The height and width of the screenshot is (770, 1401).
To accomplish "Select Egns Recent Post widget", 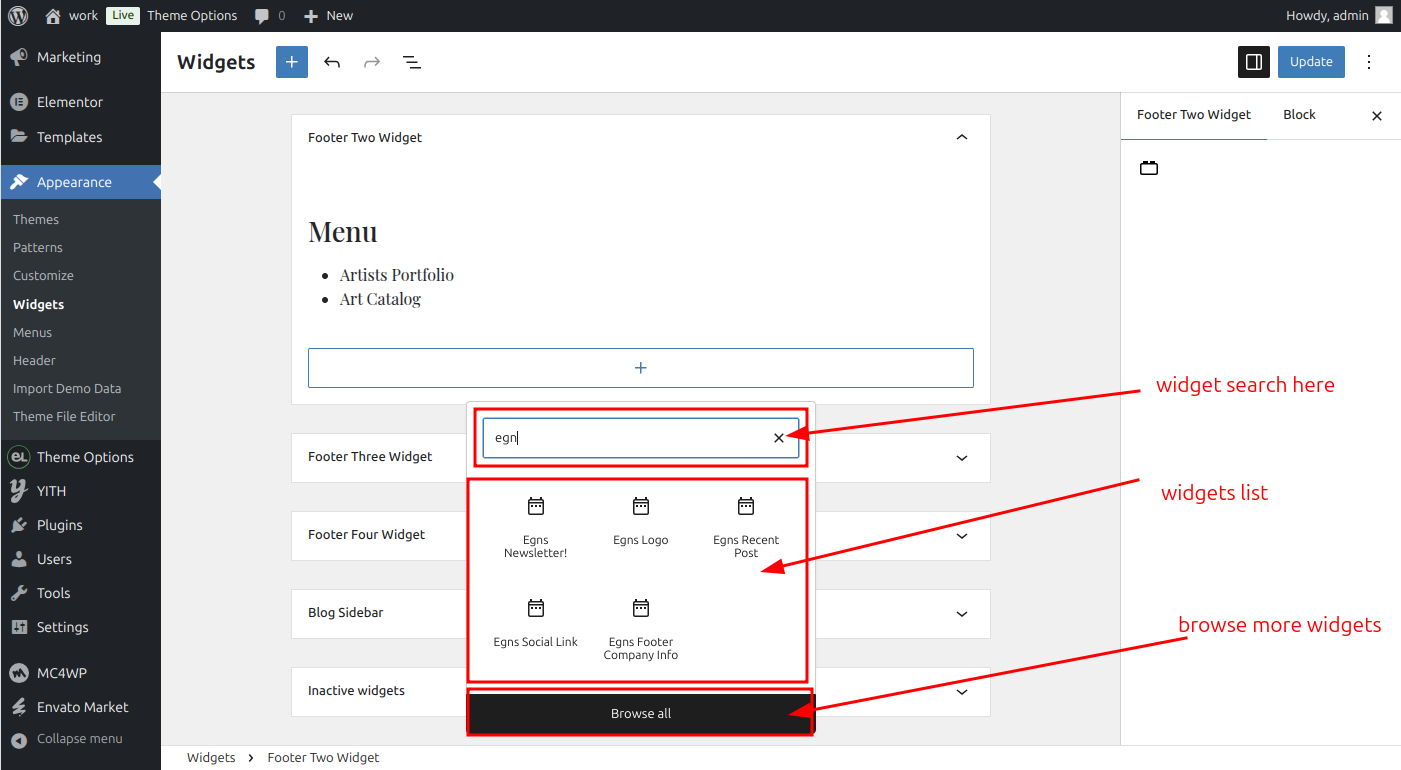I will point(746,528).
